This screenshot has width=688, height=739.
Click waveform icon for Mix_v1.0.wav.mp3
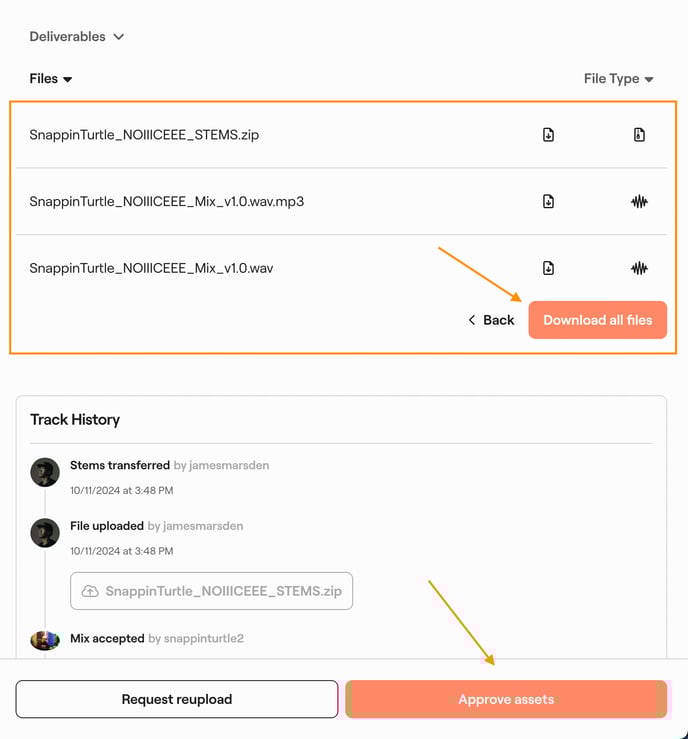(639, 201)
